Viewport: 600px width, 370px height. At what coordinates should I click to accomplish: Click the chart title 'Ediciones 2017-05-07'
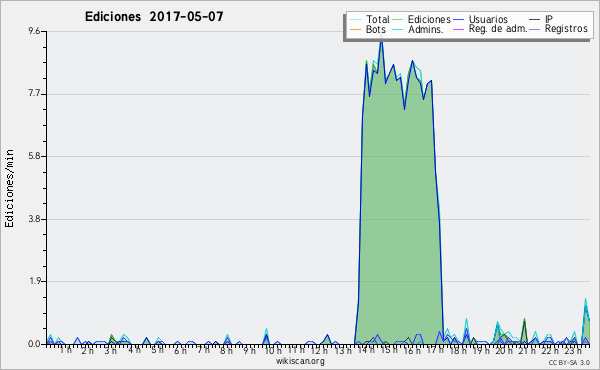(154, 17)
